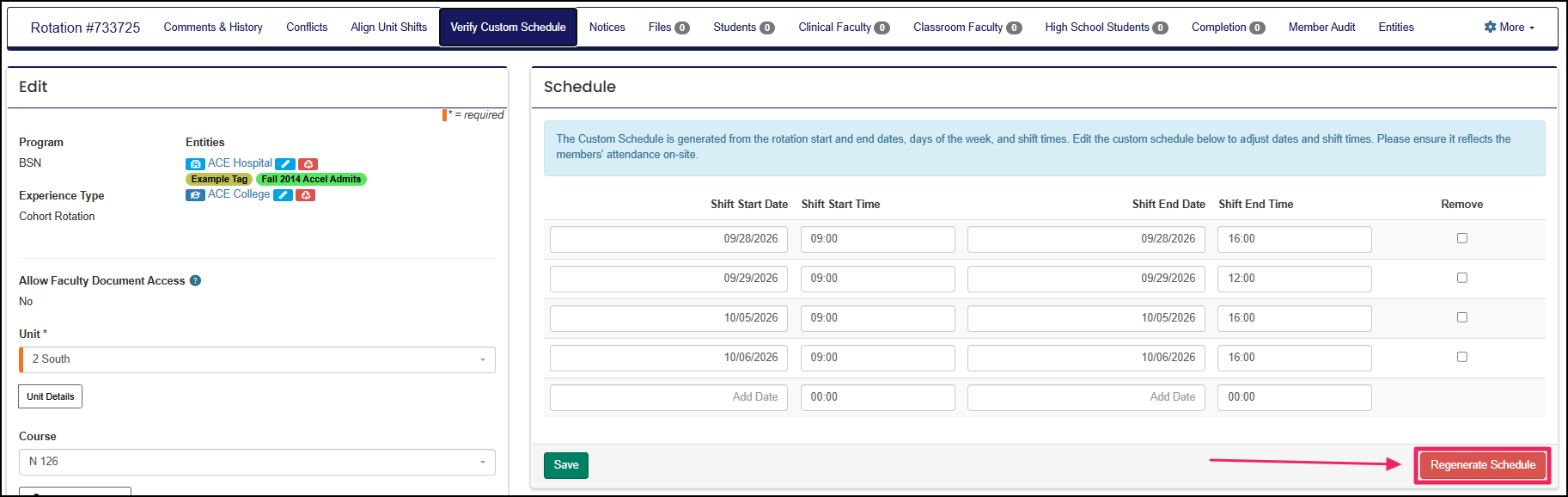Image resolution: width=1568 pixels, height=497 pixels.
Task: Edit the end time of the 10/06/2026 shift
Action: click(x=1294, y=358)
